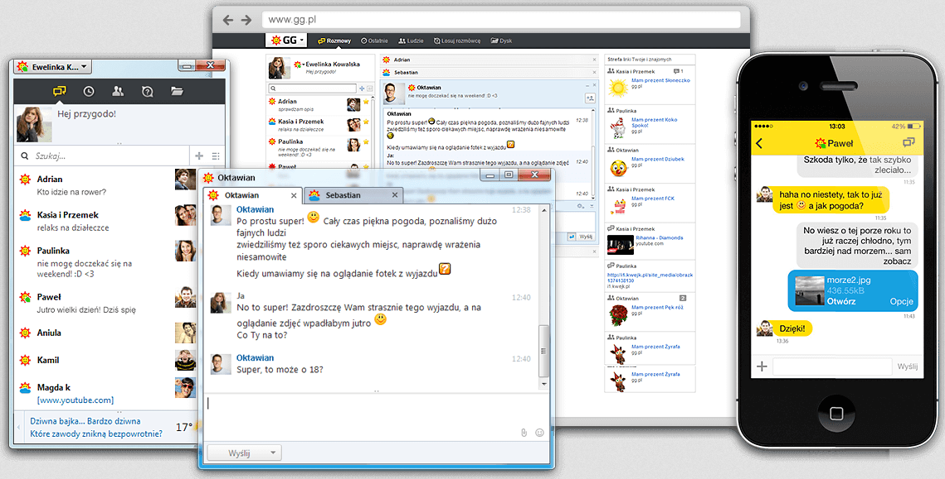
Task: Tap plus attachment icon in phone chat
Action: tap(762, 366)
